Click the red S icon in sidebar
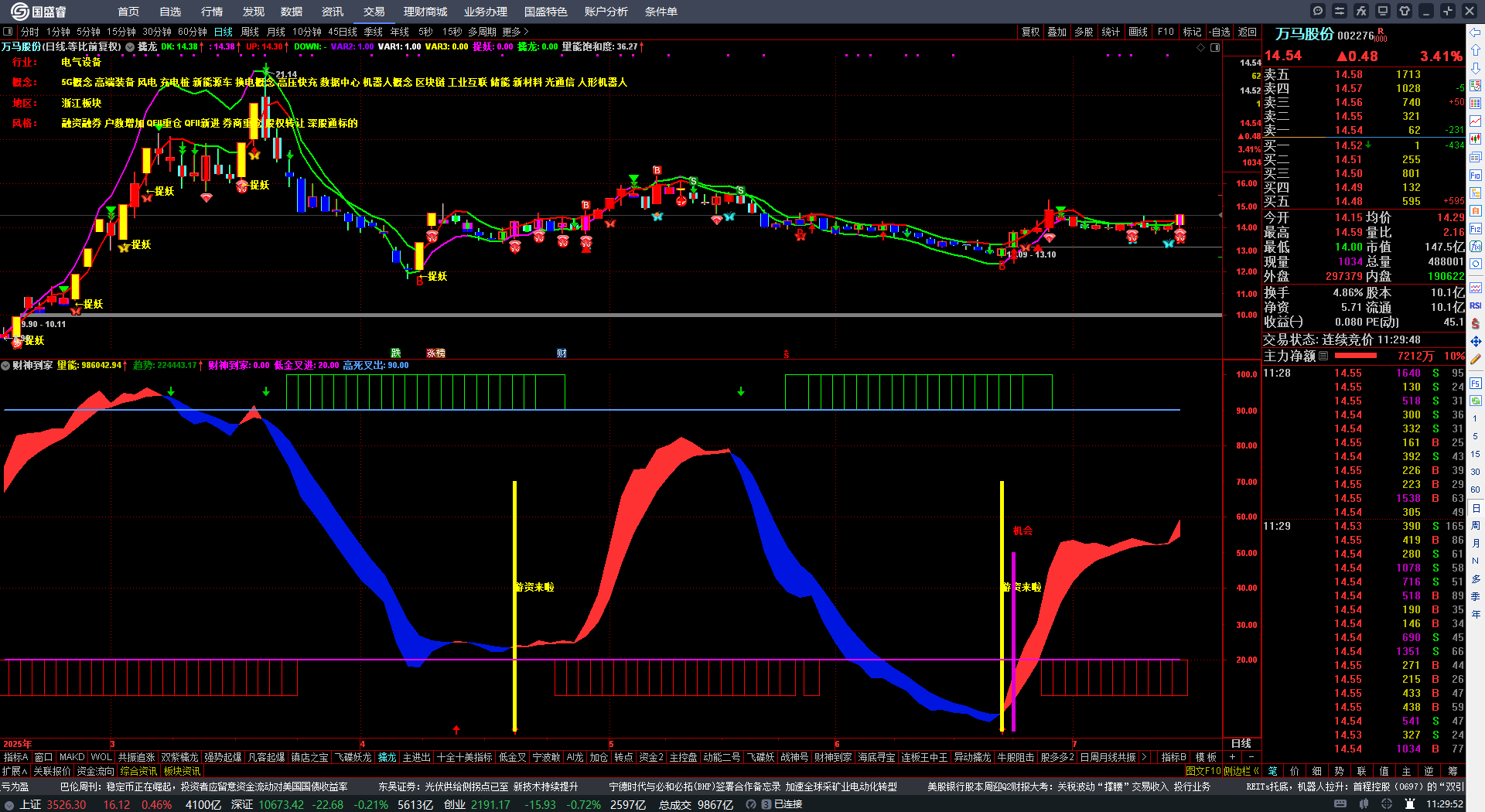The height and width of the screenshot is (812, 1485). (1476, 323)
